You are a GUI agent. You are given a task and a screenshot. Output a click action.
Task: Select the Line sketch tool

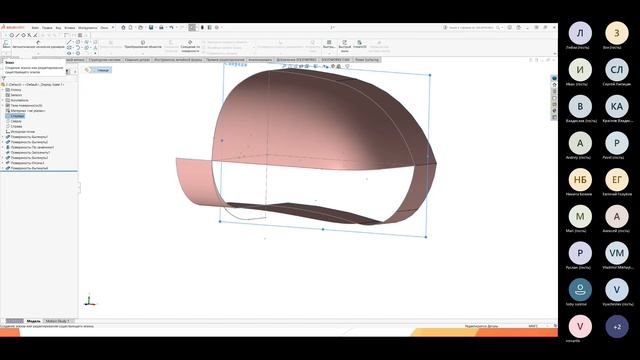click(x=69, y=42)
